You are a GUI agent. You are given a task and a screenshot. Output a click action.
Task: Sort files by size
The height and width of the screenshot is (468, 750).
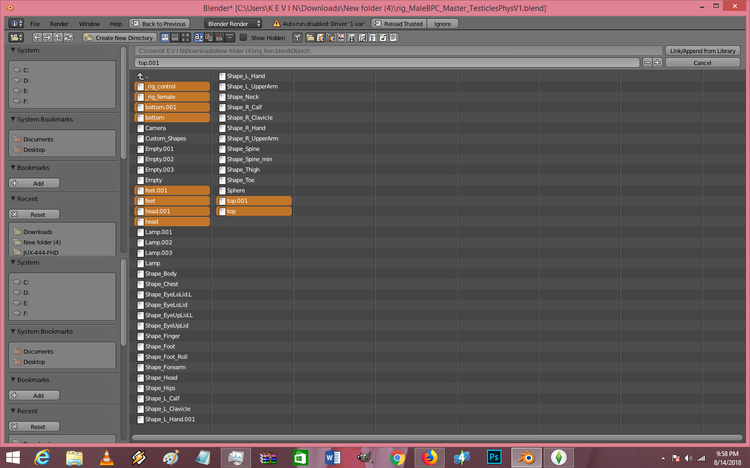(x=230, y=37)
